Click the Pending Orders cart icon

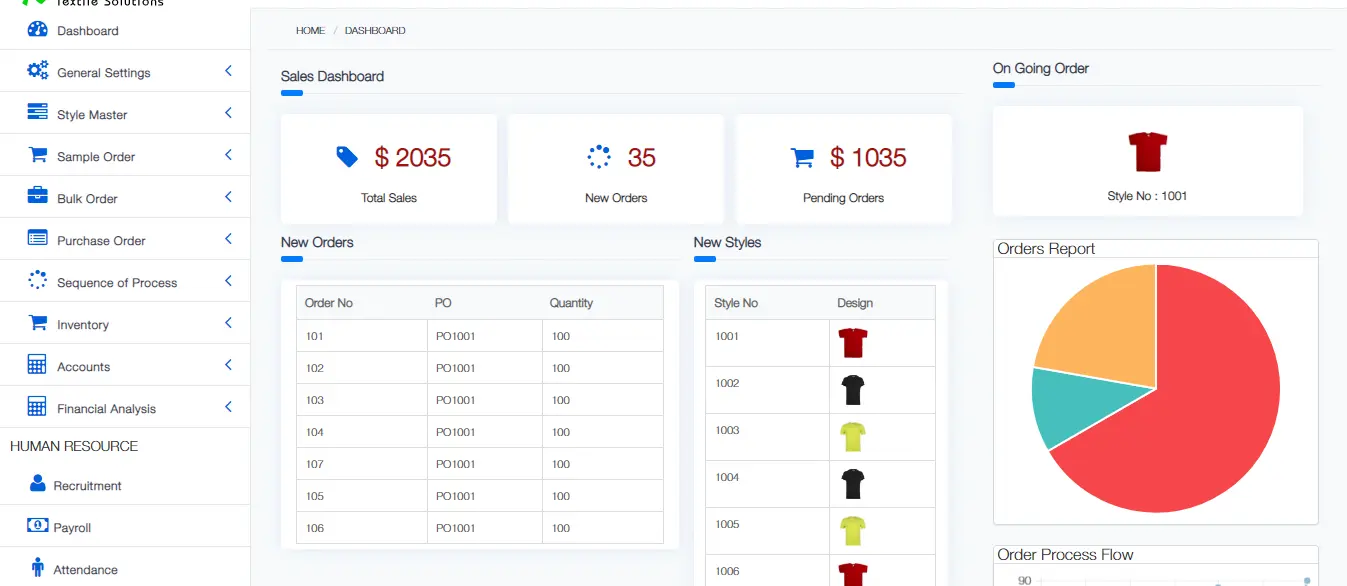tap(802, 157)
